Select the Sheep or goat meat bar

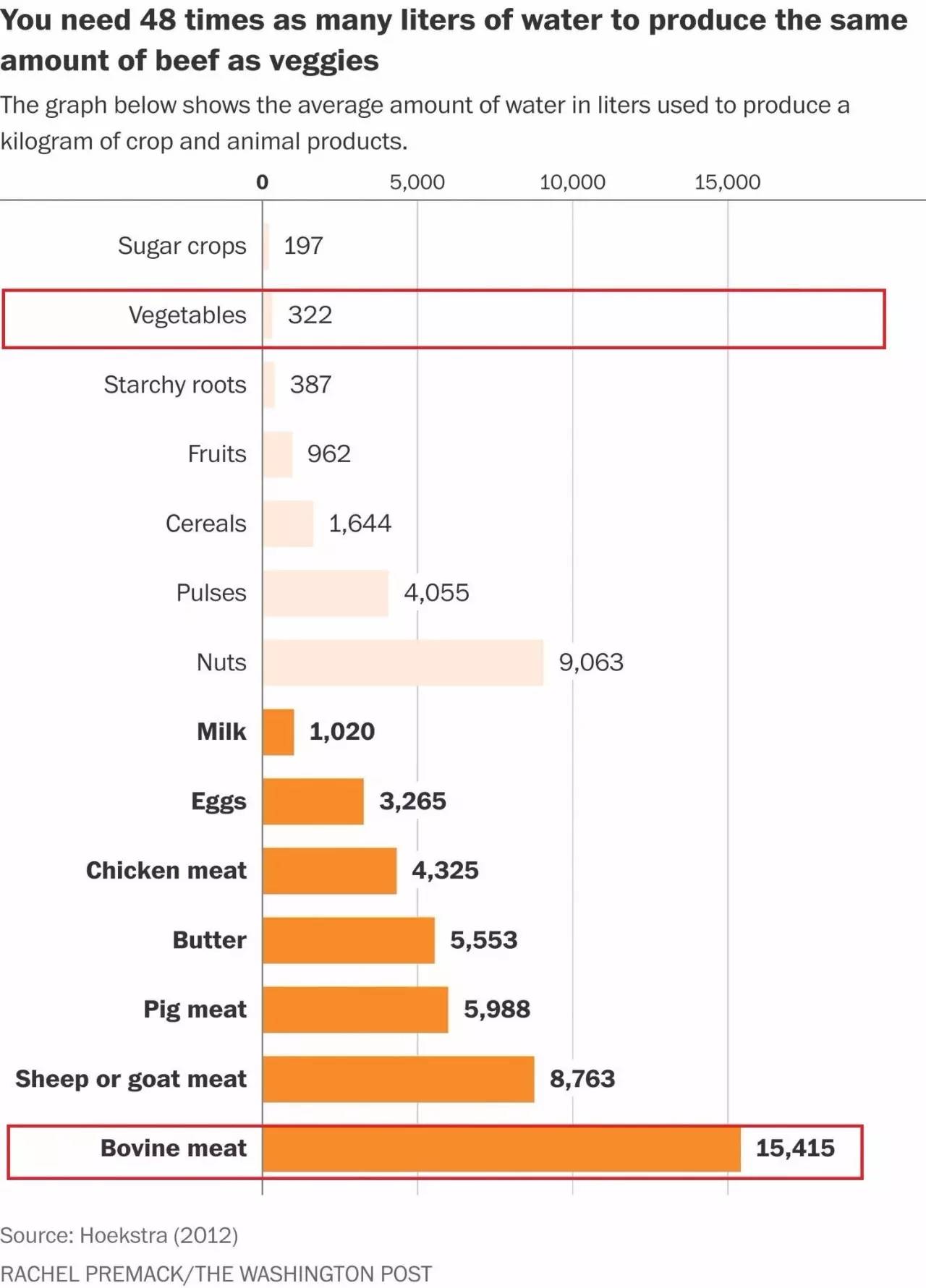[x=399, y=1079]
